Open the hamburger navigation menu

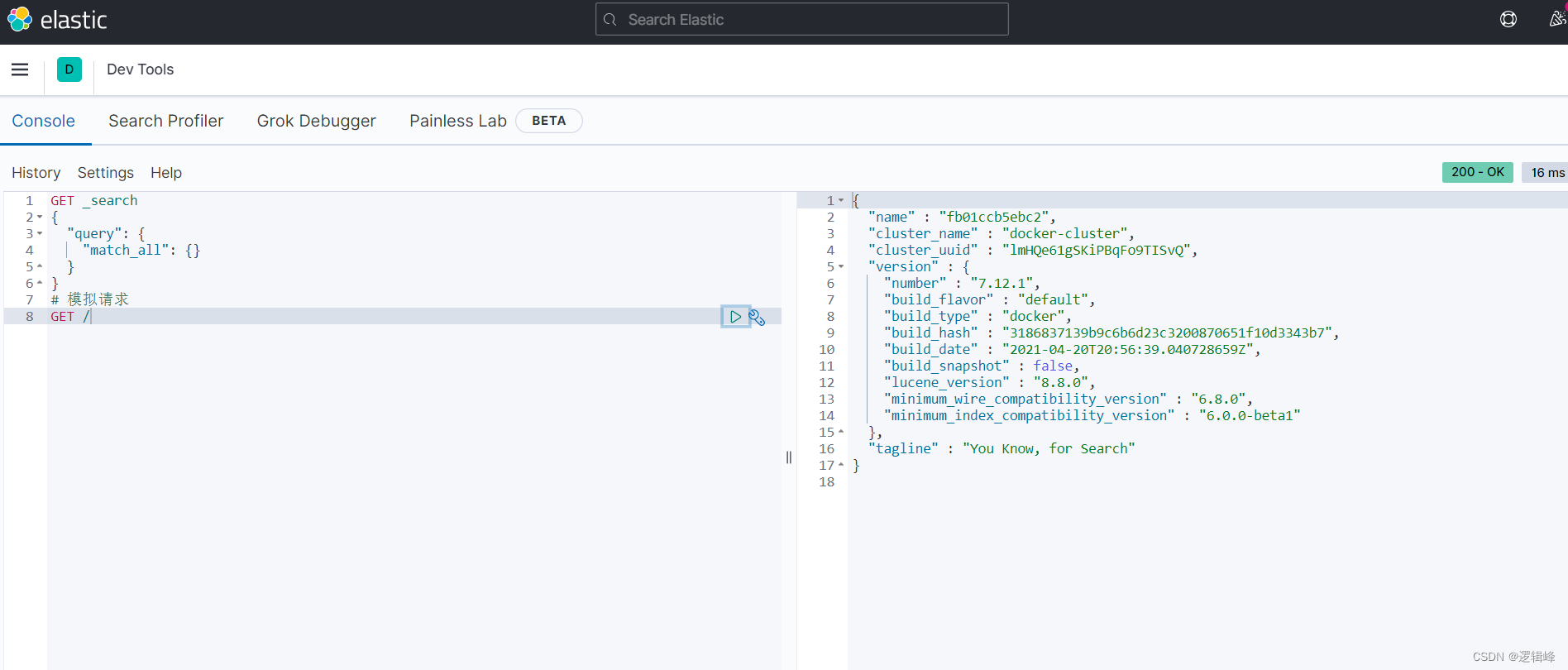point(20,69)
